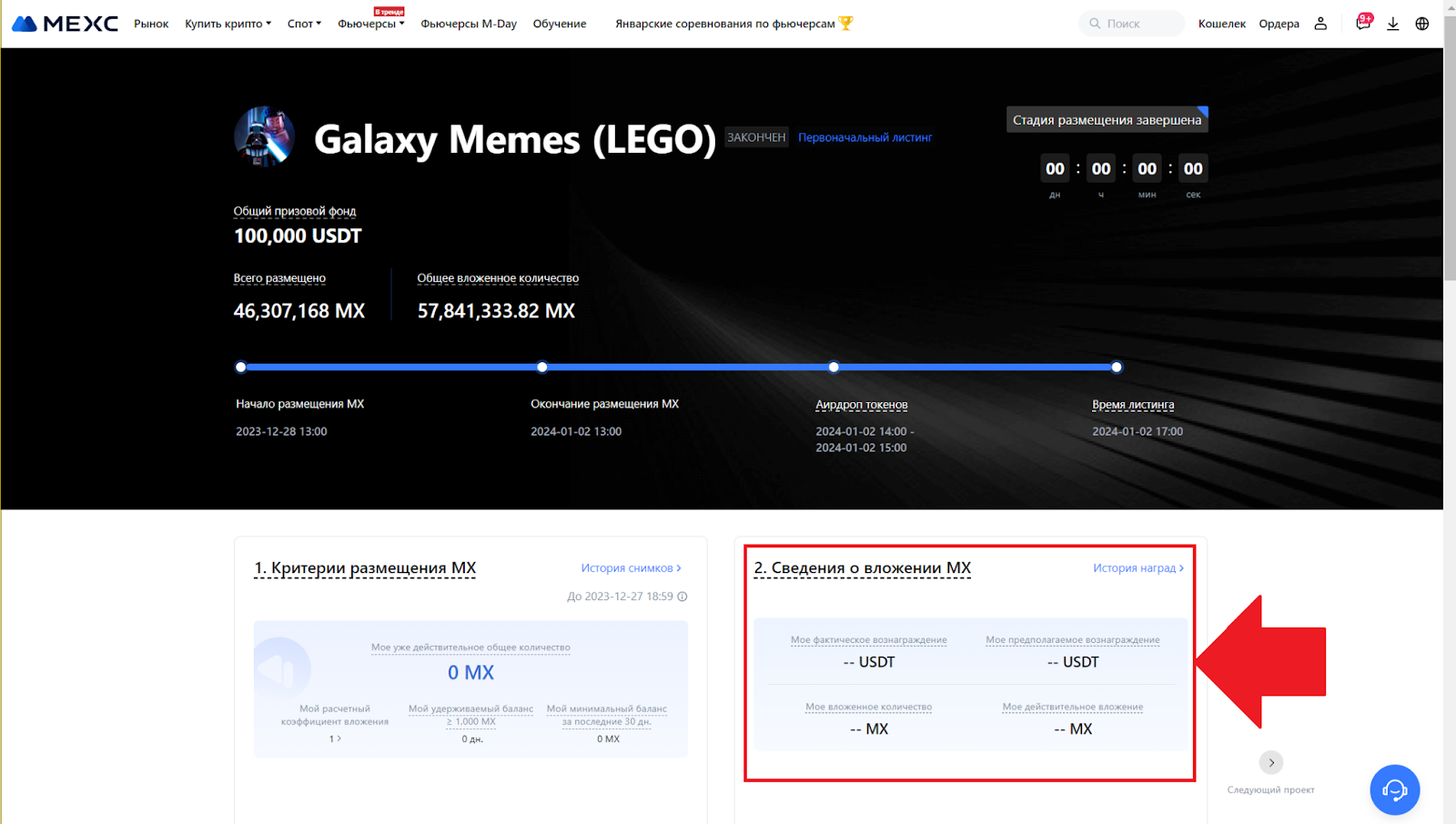Click Мое вложенное количество label
The height and width of the screenshot is (824, 1456).
[869, 707]
